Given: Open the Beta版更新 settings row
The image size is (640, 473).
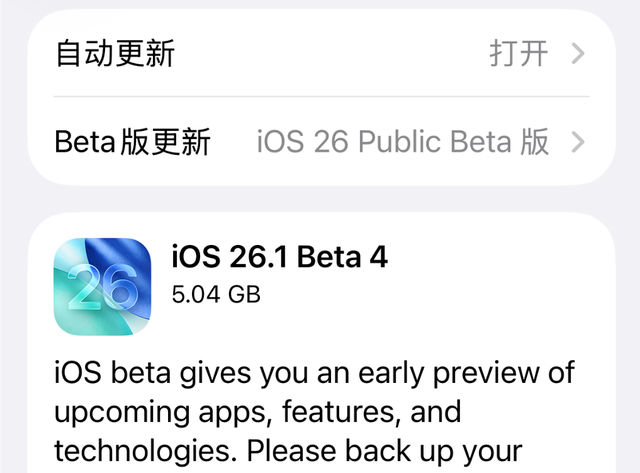Looking at the screenshot, I should 132,142.
